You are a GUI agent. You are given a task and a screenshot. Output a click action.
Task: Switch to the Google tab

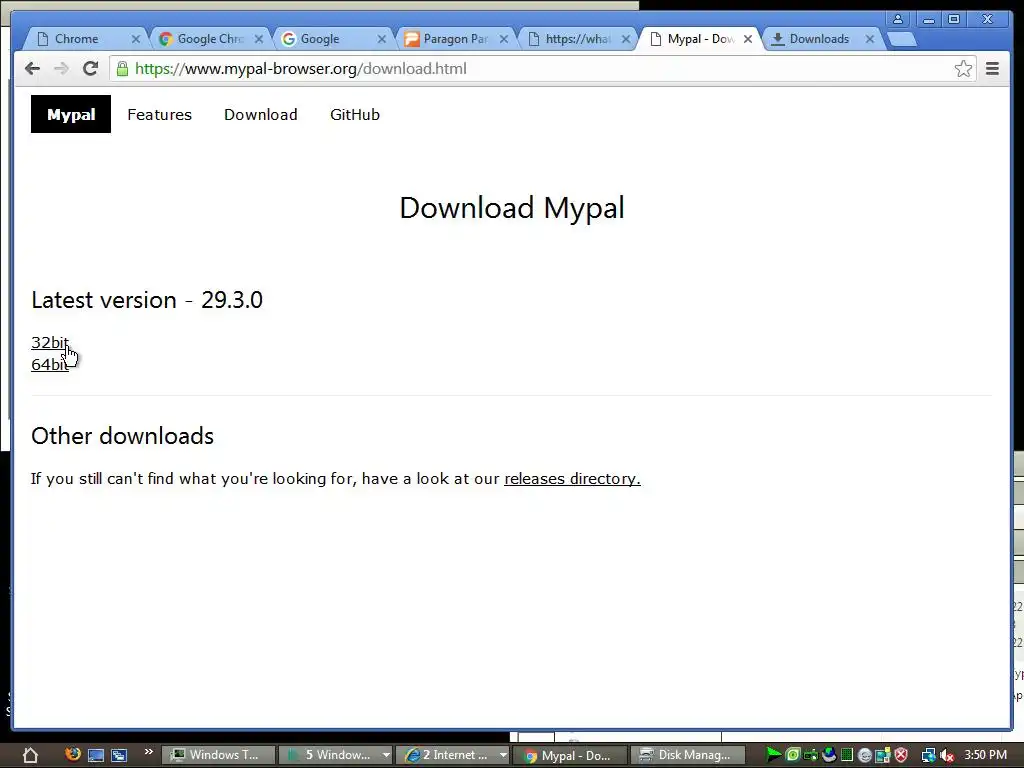click(320, 39)
